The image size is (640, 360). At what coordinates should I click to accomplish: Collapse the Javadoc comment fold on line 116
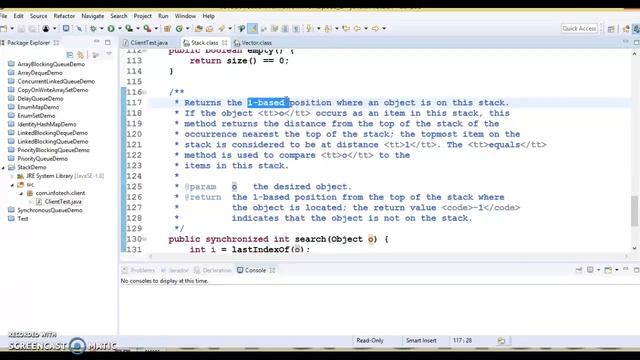click(x=145, y=92)
